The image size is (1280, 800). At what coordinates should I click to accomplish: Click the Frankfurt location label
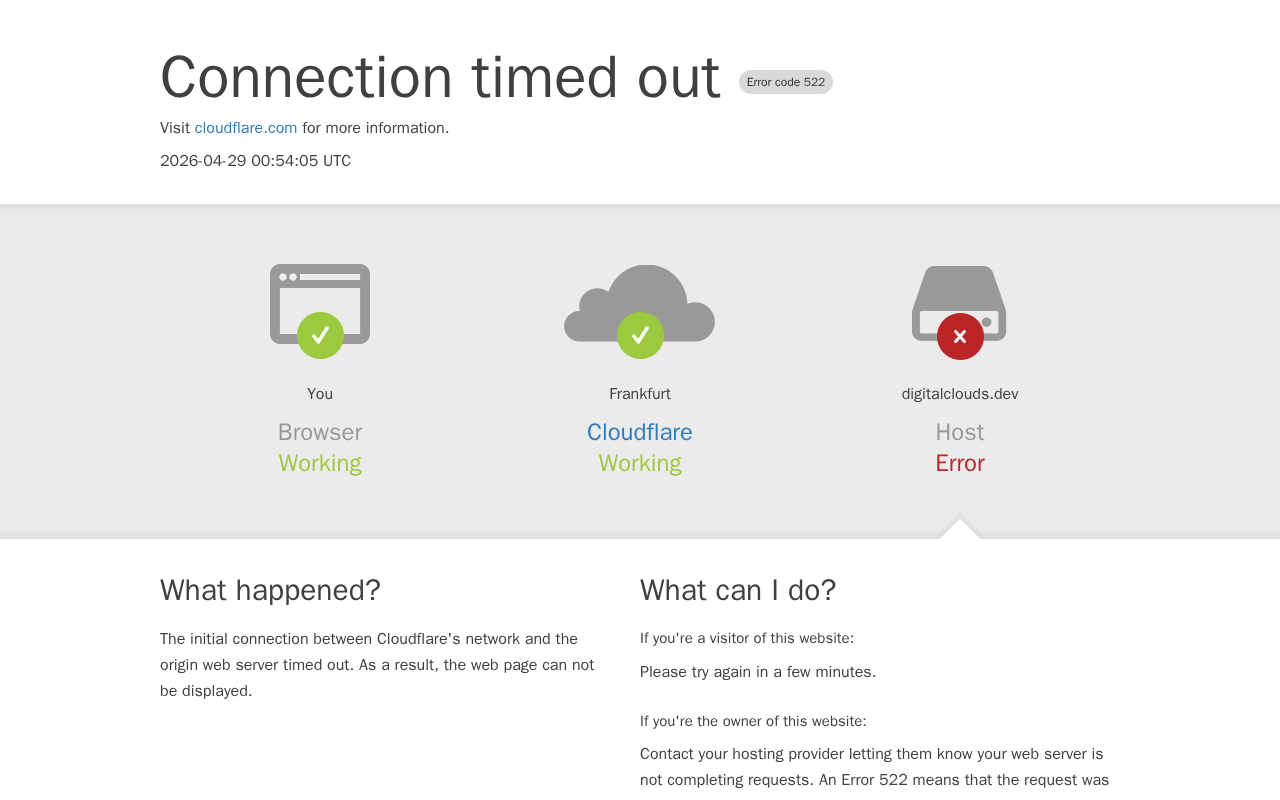[x=640, y=394]
